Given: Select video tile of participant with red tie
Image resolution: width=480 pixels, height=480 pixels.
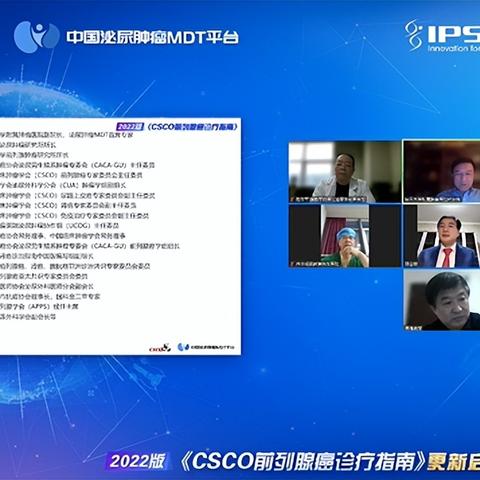Looking at the screenshot, I should coord(442,236).
